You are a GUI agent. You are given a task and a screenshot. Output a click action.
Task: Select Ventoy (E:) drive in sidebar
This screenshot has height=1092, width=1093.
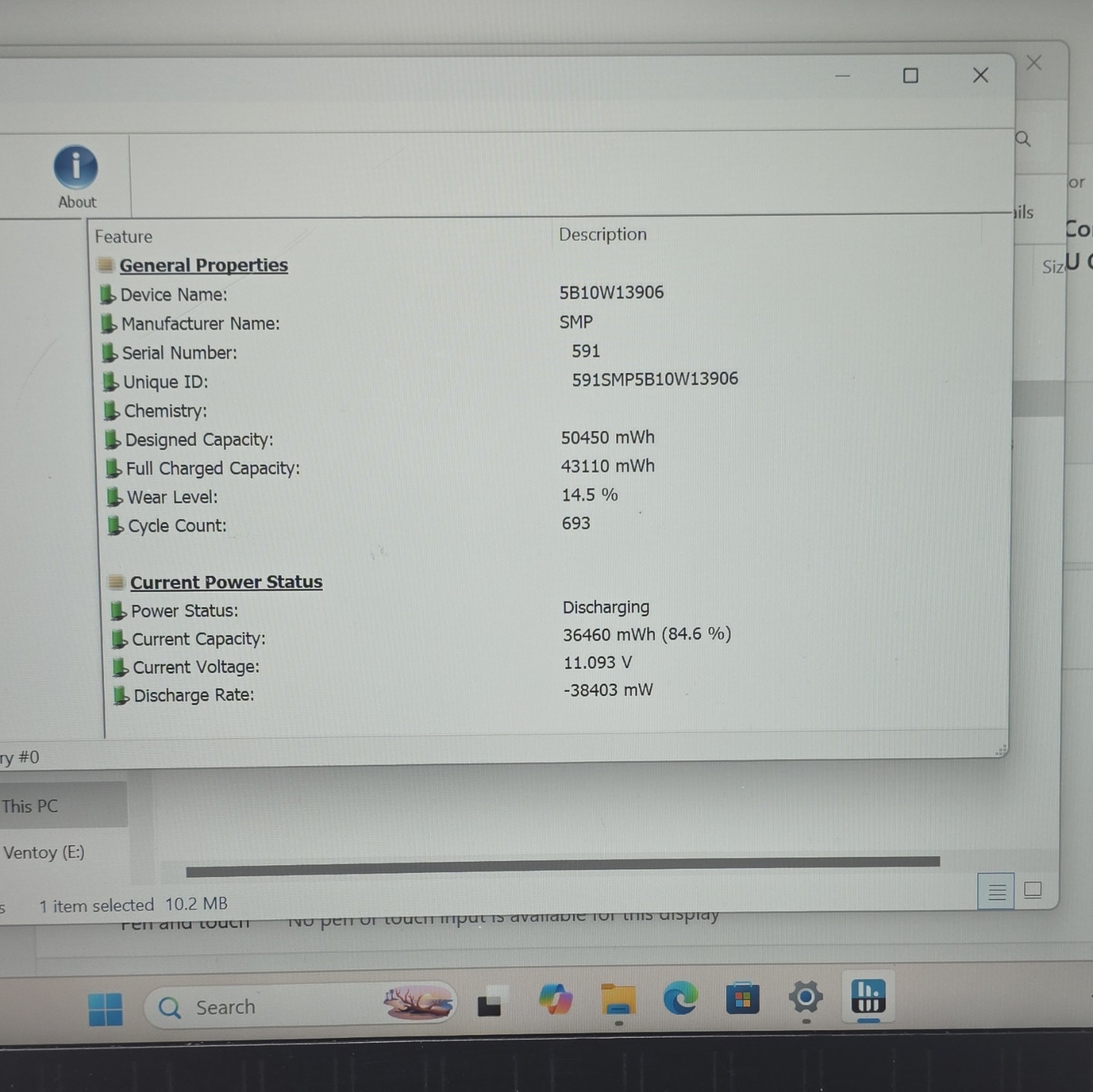44,852
